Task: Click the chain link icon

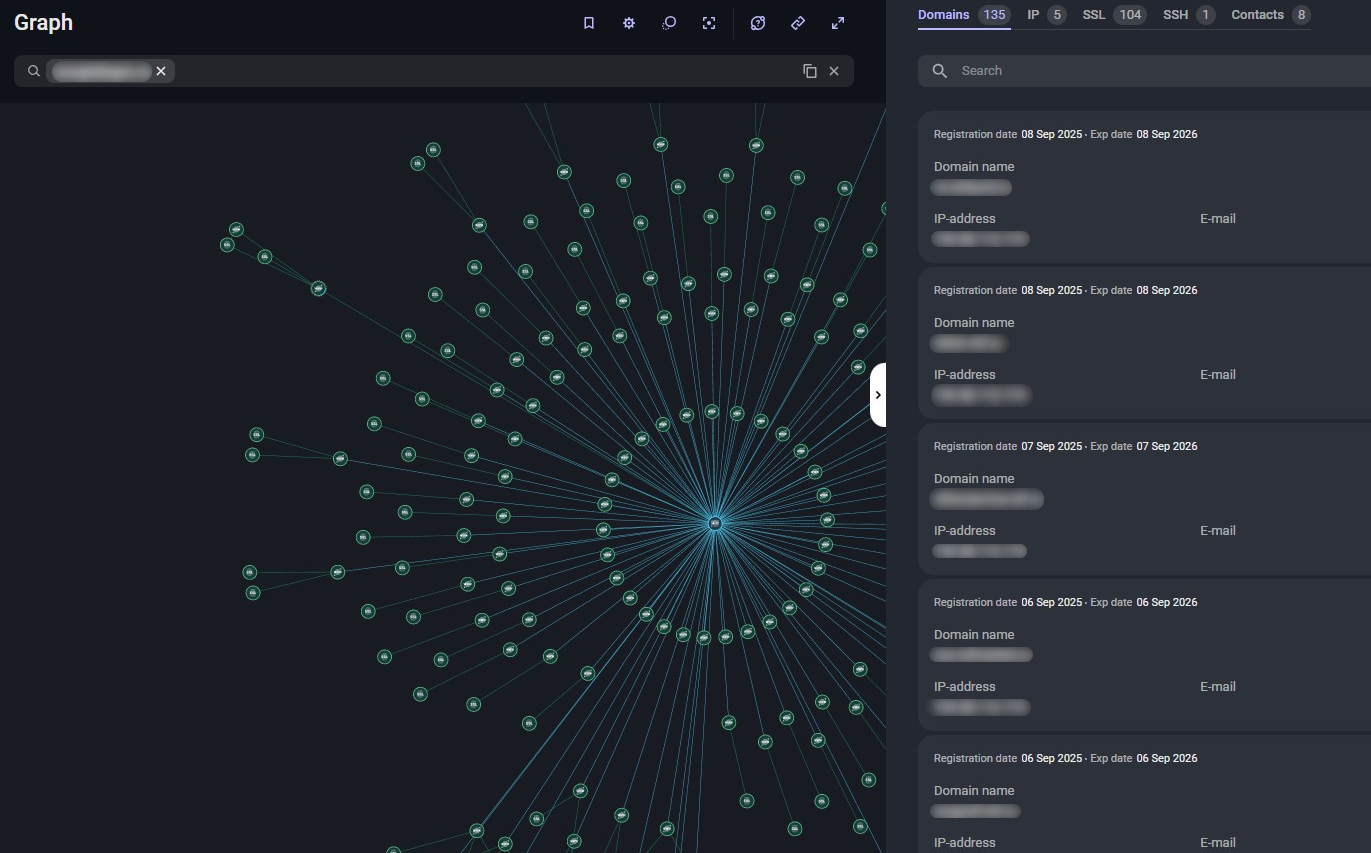Action: click(x=798, y=23)
